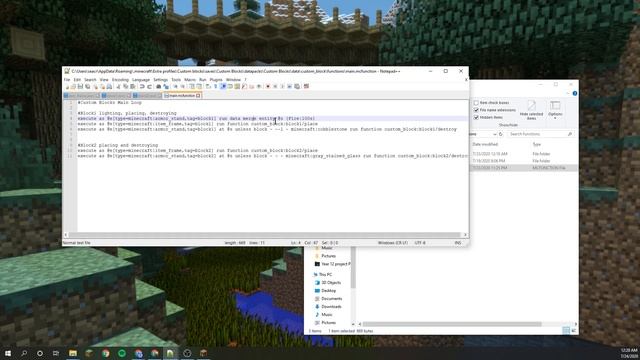This screenshot has width=640, height=360.
Task: Open the Language menu
Action: pos(141,80)
